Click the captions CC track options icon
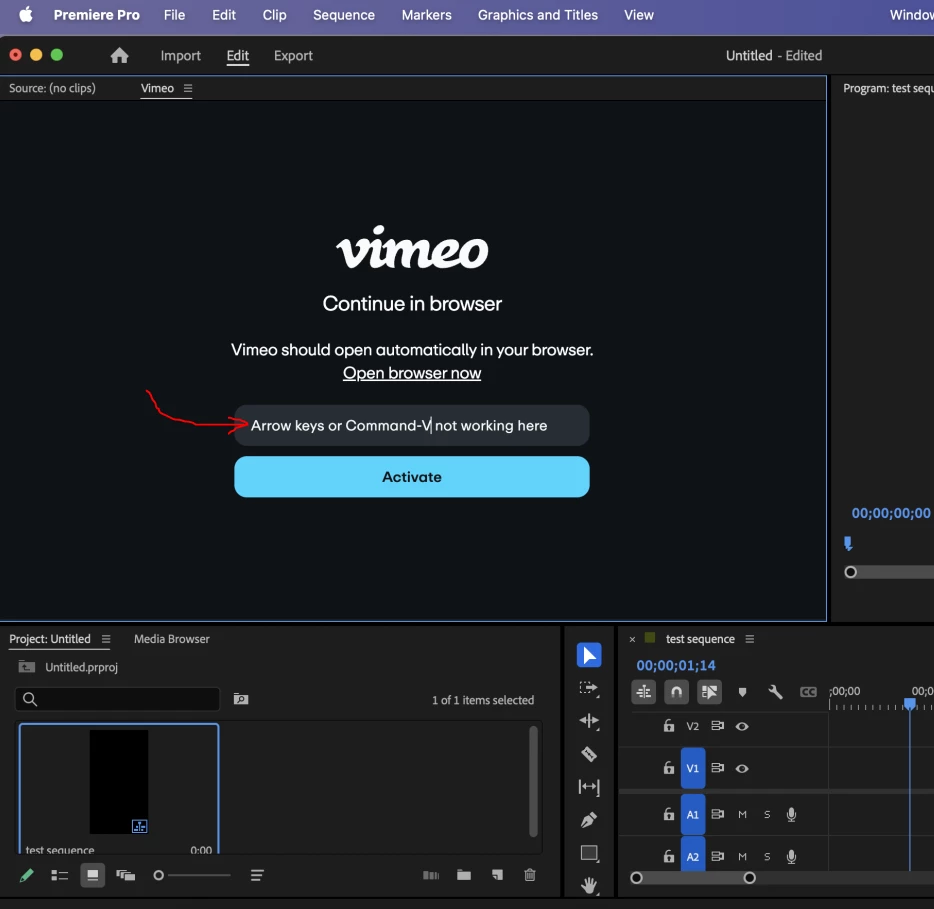This screenshot has width=934, height=909. pos(808,692)
